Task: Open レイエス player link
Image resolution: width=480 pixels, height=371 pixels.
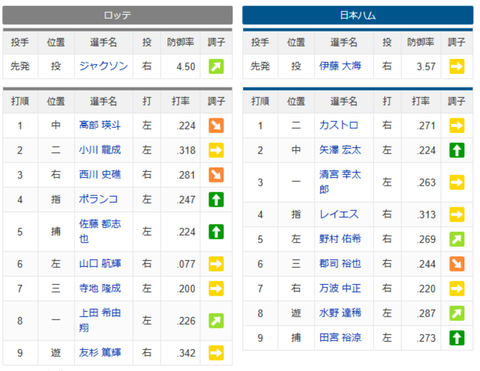Action: (x=339, y=214)
